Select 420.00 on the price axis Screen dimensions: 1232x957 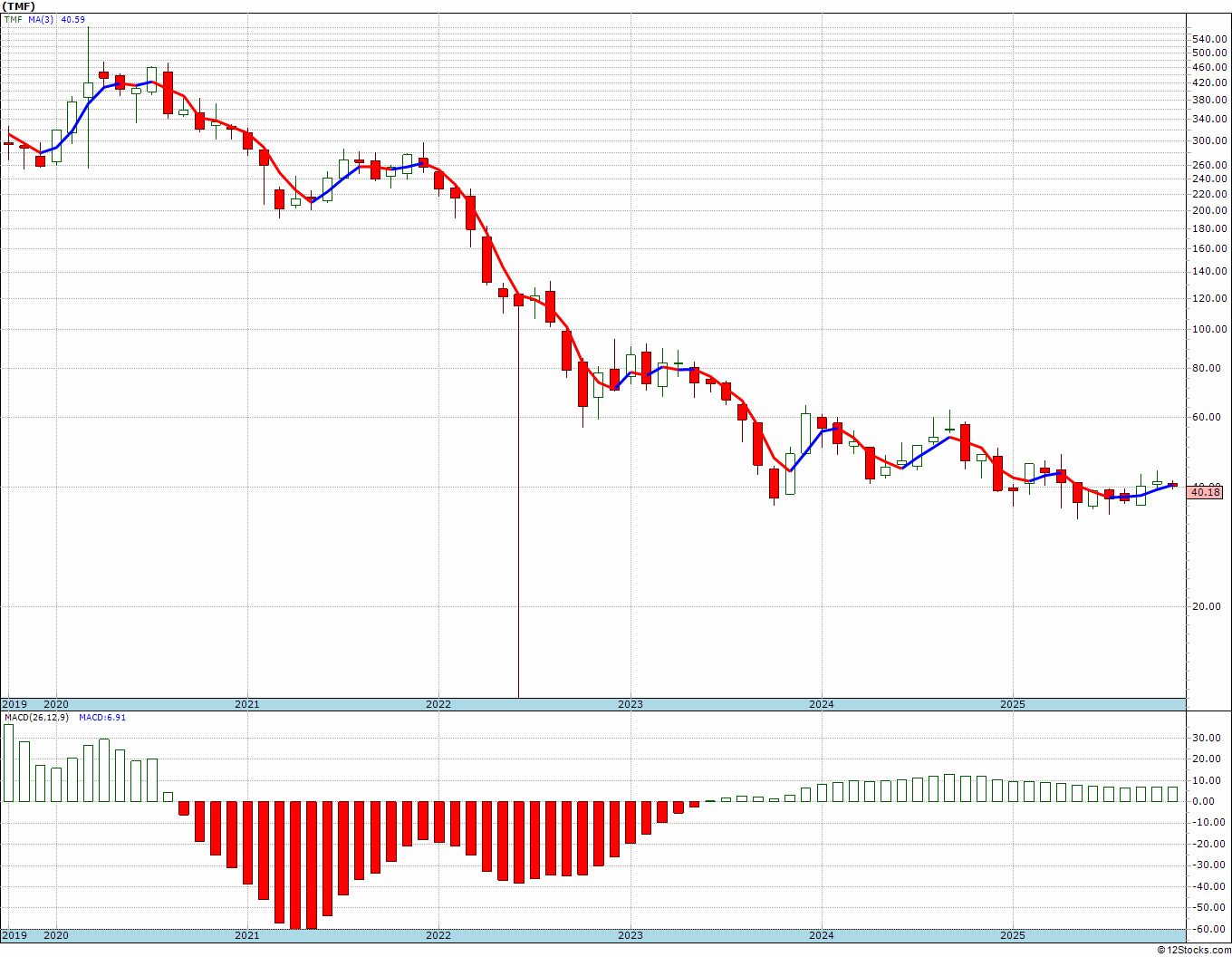(1210, 82)
